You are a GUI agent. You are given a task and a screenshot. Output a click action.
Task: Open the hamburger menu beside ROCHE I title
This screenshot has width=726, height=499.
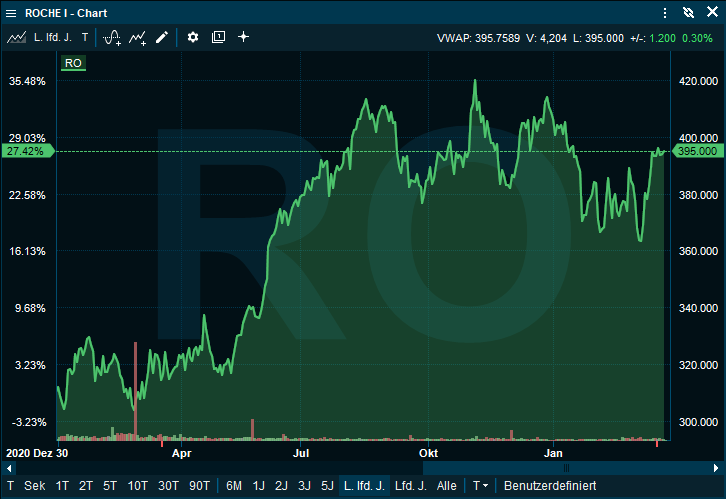click(x=12, y=13)
